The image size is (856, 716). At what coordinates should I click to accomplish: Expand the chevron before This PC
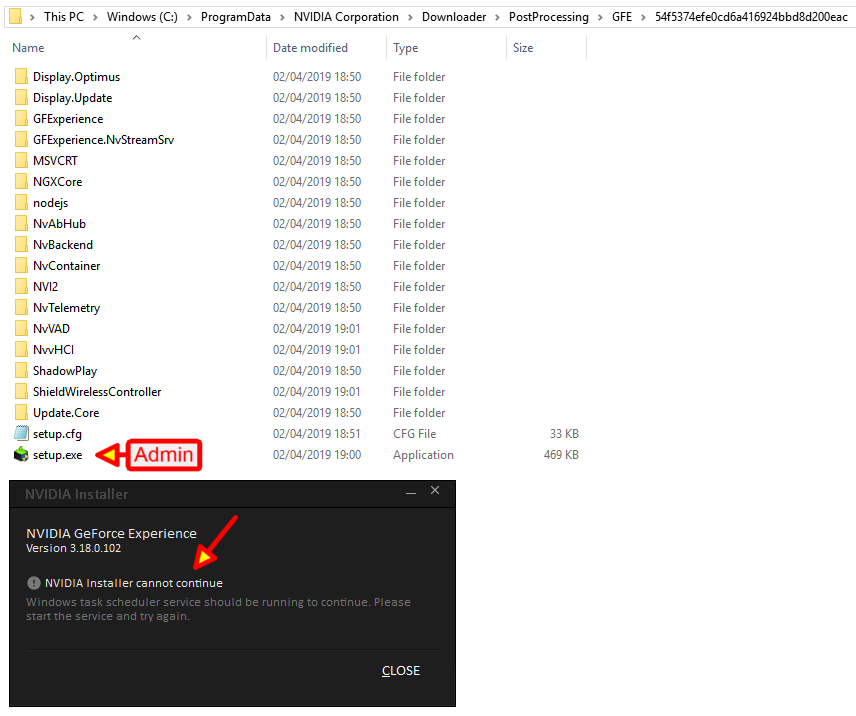click(33, 17)
